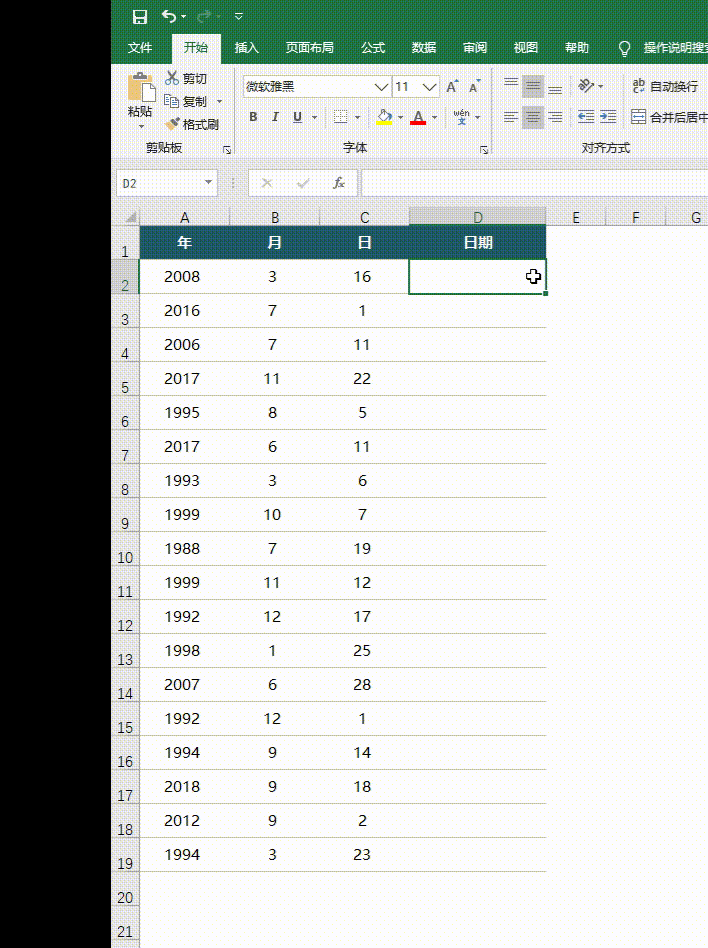Open the Undo history dropdown arrow
The height and width of the screenshot is (948, 708).
184,17
